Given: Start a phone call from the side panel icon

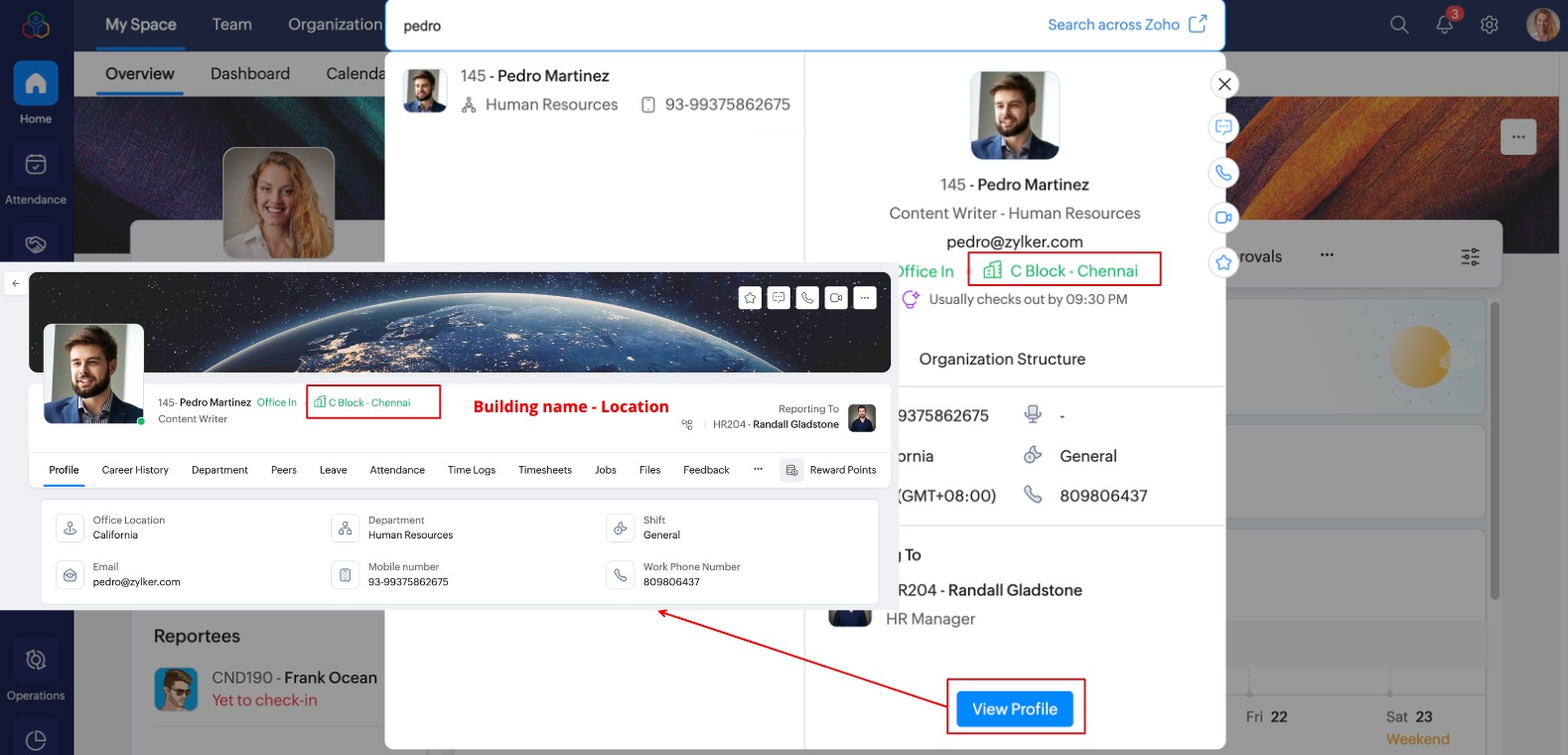Looking at the screenshot, I should pyautogui.click(x=1223, y=173).
